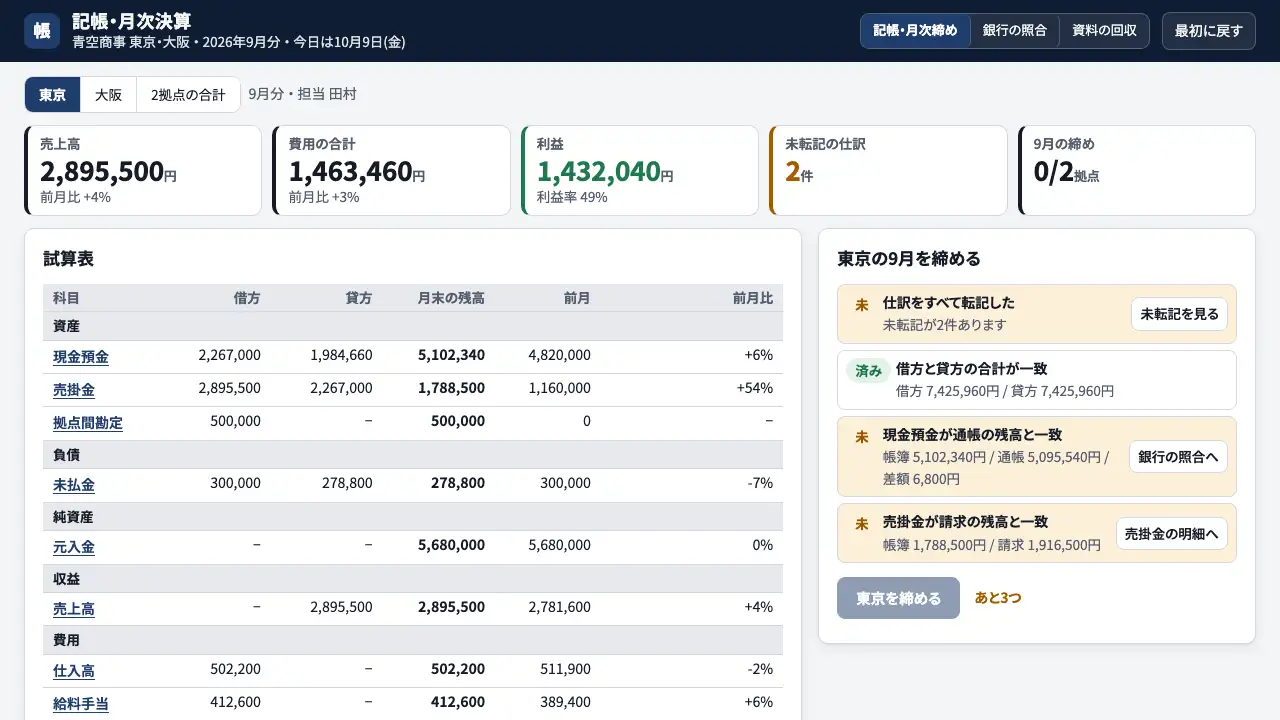The image size is (1280, 720).
Task: Click the 試算表 panel heading
Action: (68, 259)
